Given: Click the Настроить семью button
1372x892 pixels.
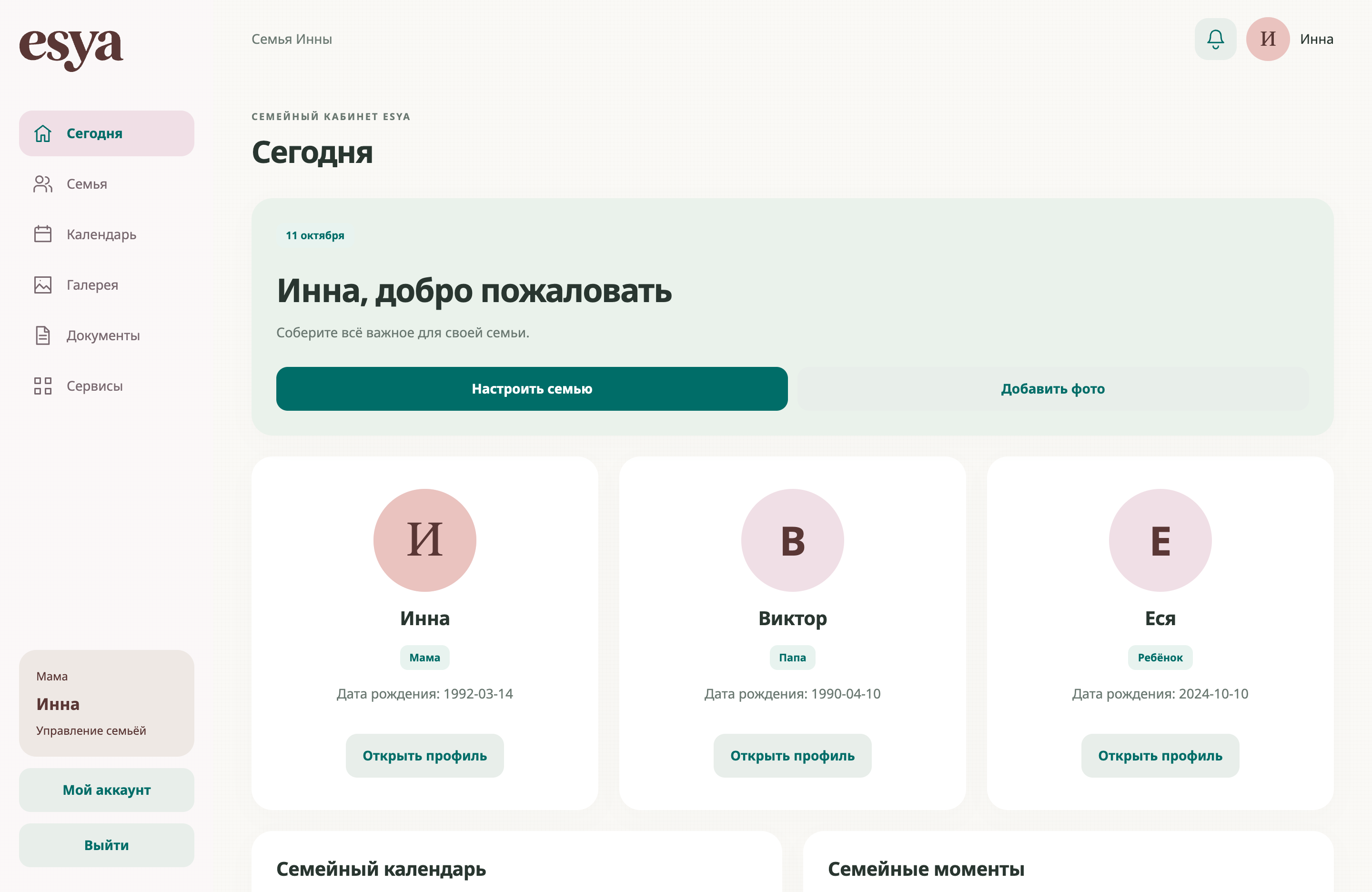Looking at the screenshot, I should point(532,389).
